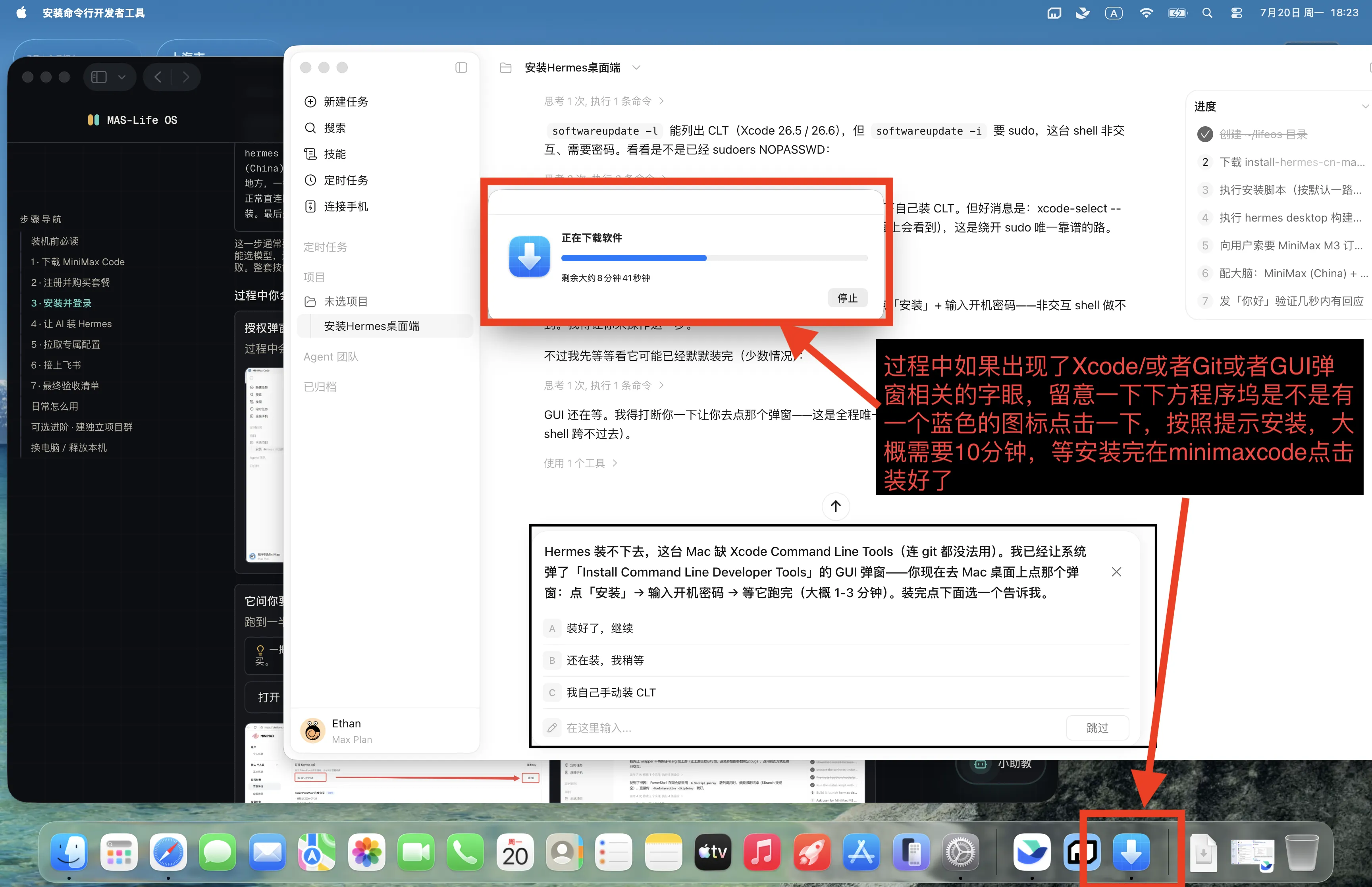Choose option C 我自己手动装 CLT
The width and height of the screenshot is (1372, 887).
[835, 692]
